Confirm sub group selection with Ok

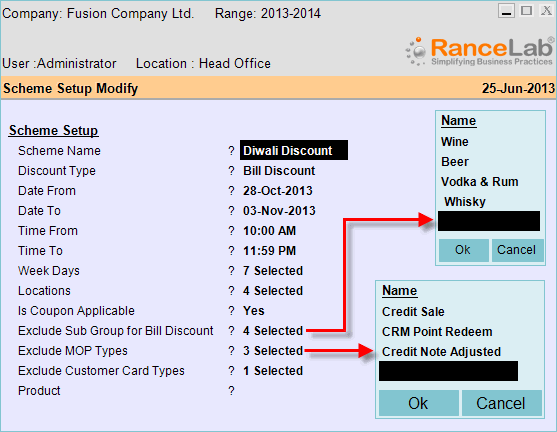tap(464, 250)
